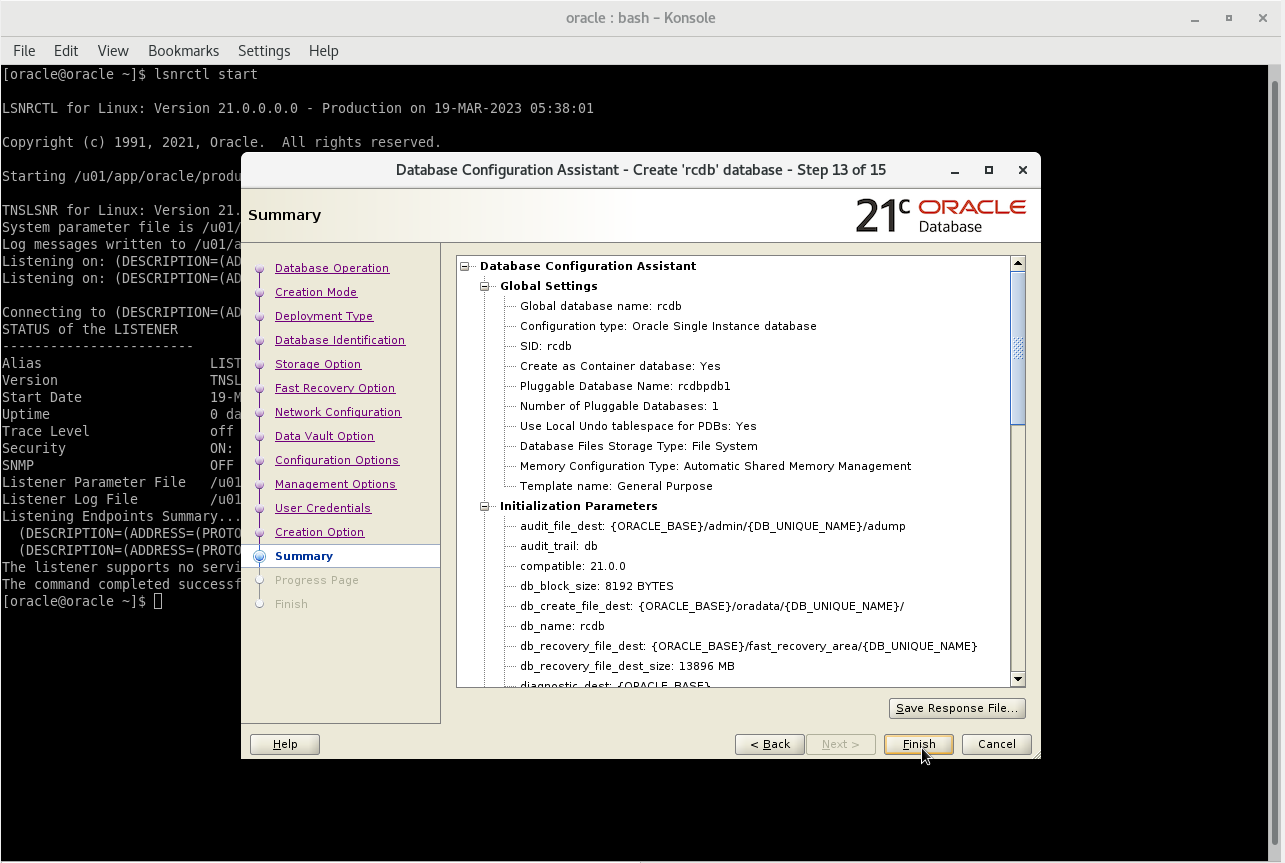Go to the Network Configuration step
The height and width of the screenshot is (863, 1285).
pyautogui.click(x=338, y=412)
